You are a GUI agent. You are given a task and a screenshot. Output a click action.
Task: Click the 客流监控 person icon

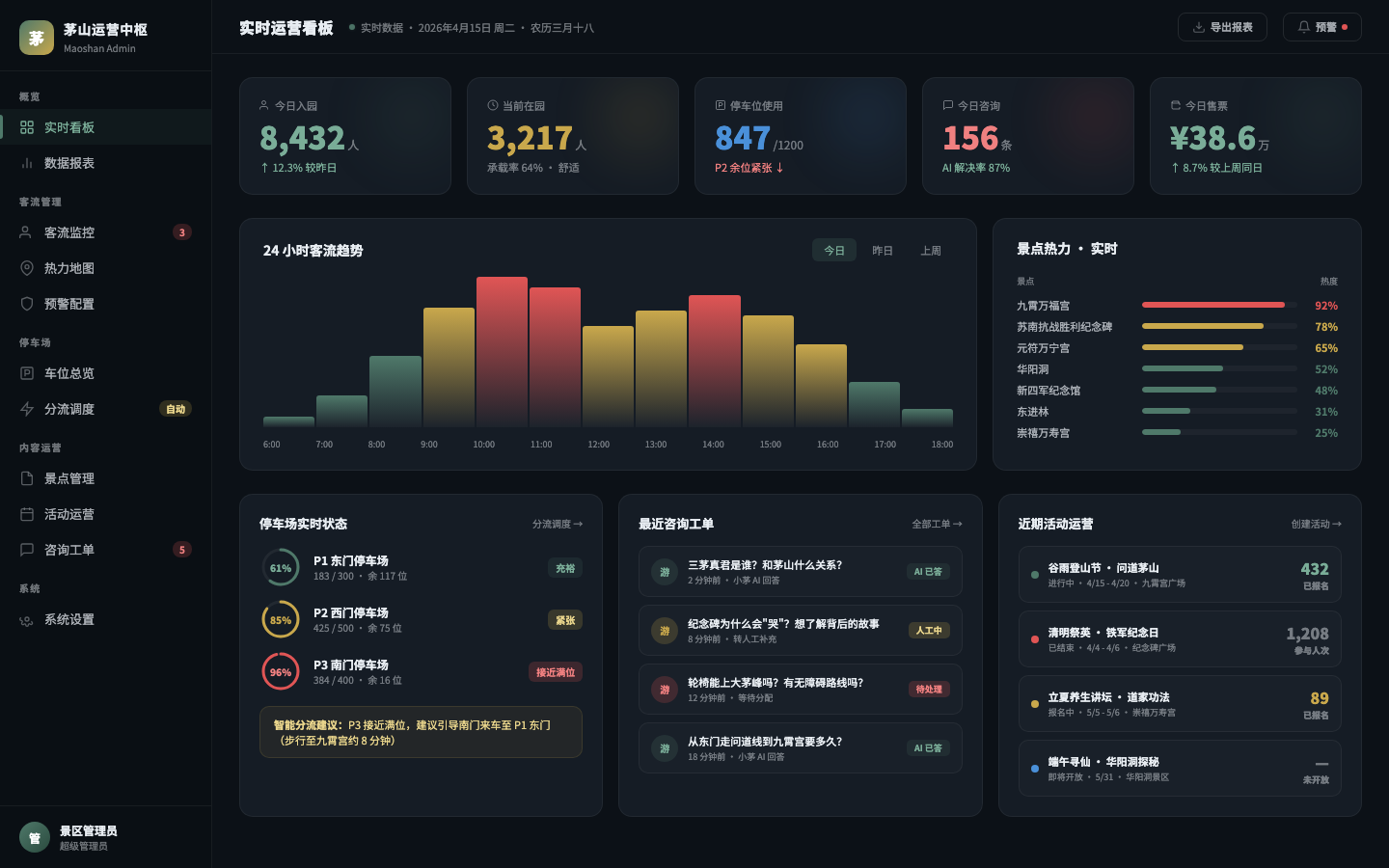27,232
